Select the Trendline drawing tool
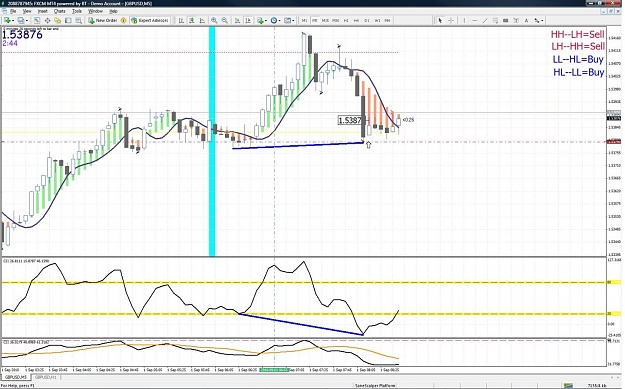This screenshot has height=389, width=625. (x=485, y=20)
